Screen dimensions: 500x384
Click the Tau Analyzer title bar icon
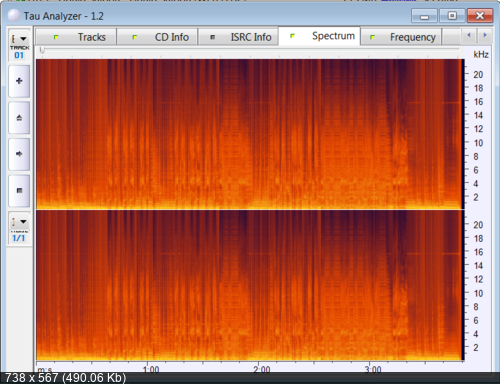click(14, 16)
